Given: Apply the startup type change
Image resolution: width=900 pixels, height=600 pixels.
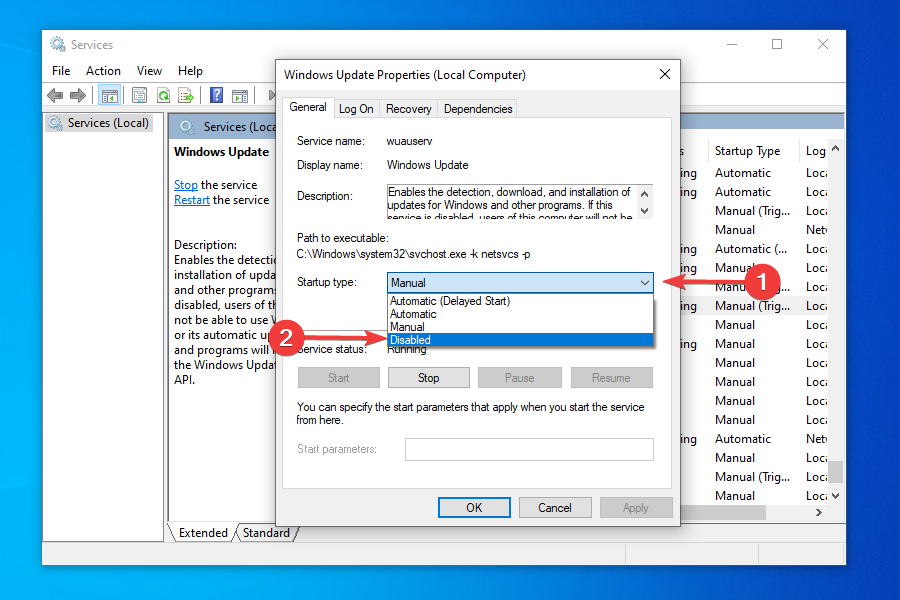Looking at the screenshot, I should (636, 507).
